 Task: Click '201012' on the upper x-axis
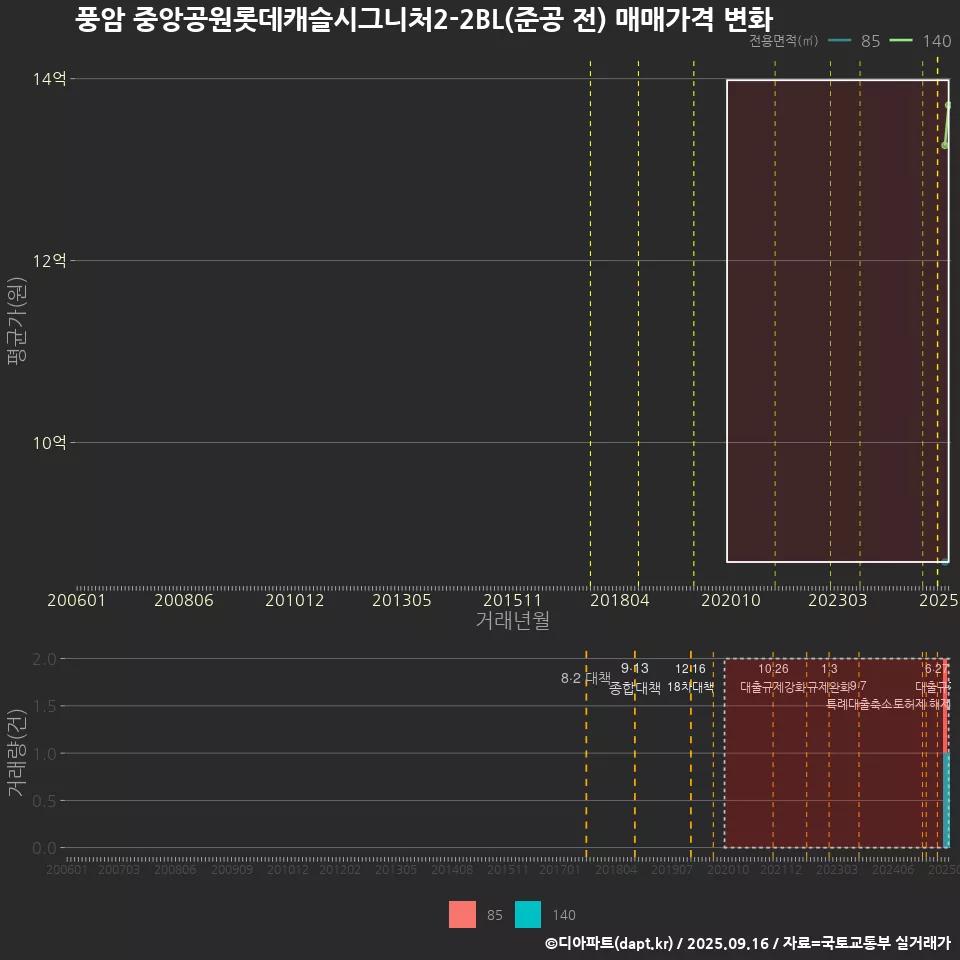pos(294,600)
